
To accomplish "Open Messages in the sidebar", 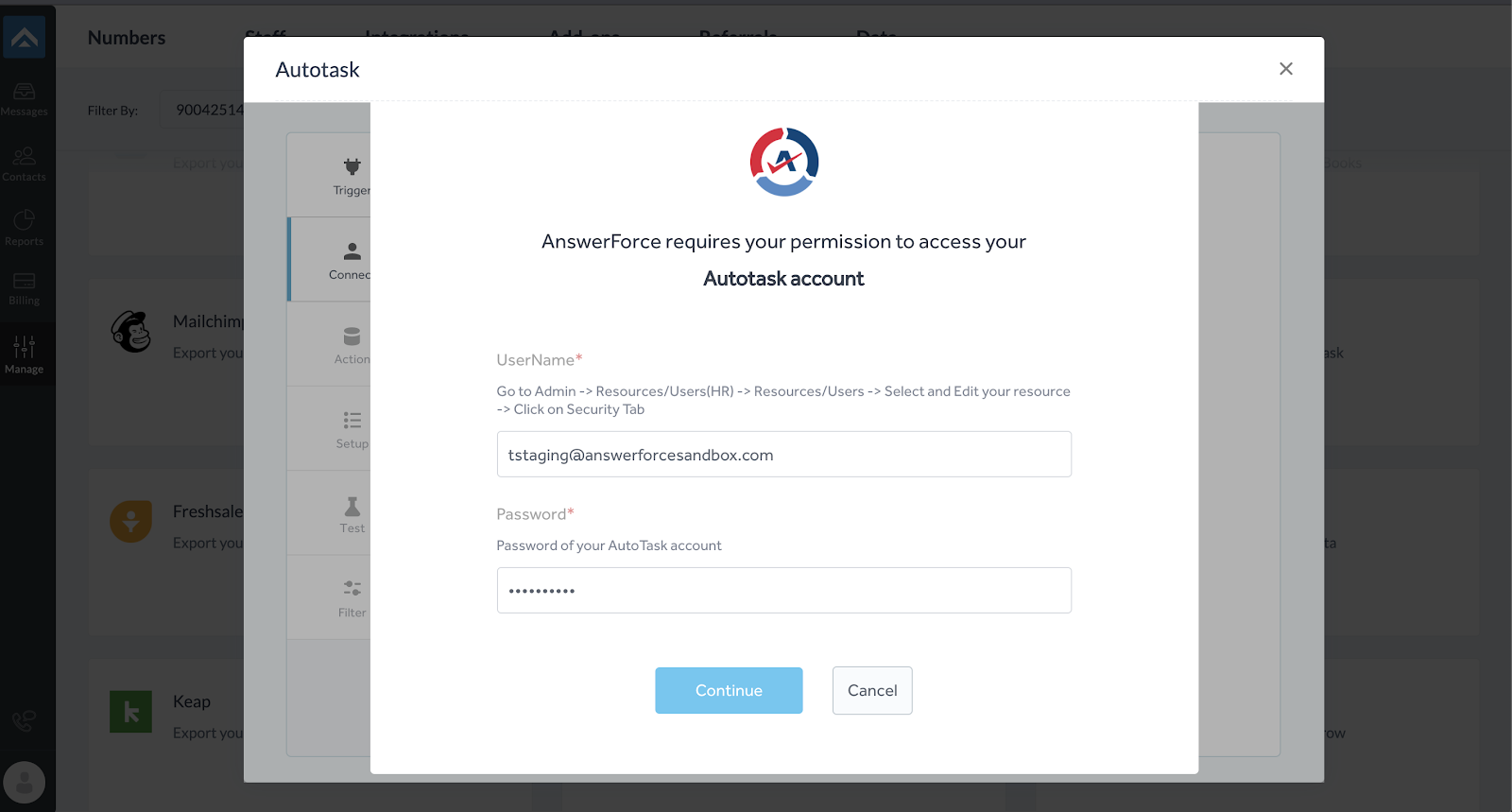I will [x=25, y=99].
